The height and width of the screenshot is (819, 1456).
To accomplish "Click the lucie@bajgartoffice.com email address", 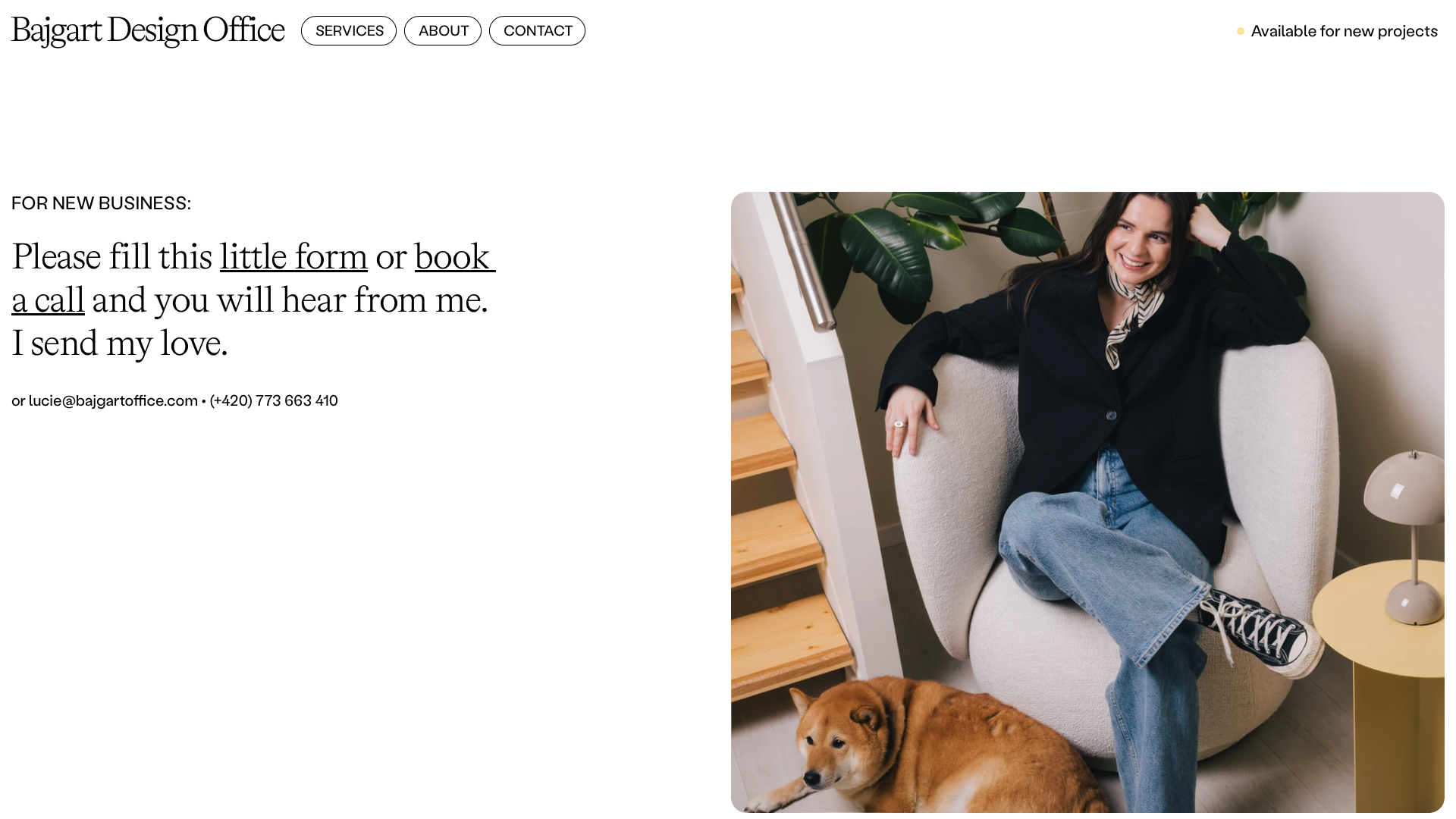I will click(x=113, y=400).
